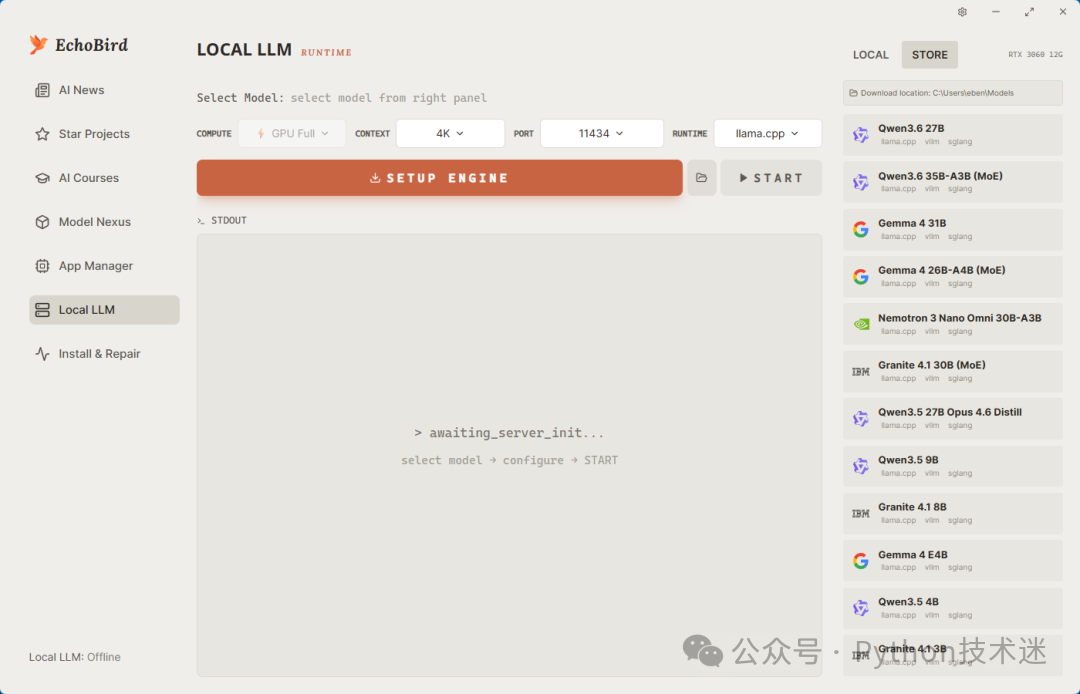Click the Download location path field
Image resolution: width=1080 pixels, height=694 pixels.
[953, 93]
